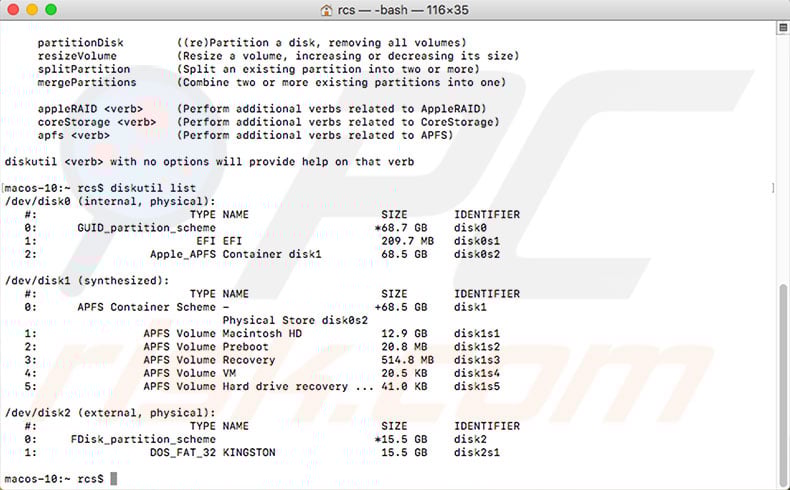This screenshot has height=490, width=790.
Task: Click the terminal cursor at the last prompt
Action: (x=114, y=478)
